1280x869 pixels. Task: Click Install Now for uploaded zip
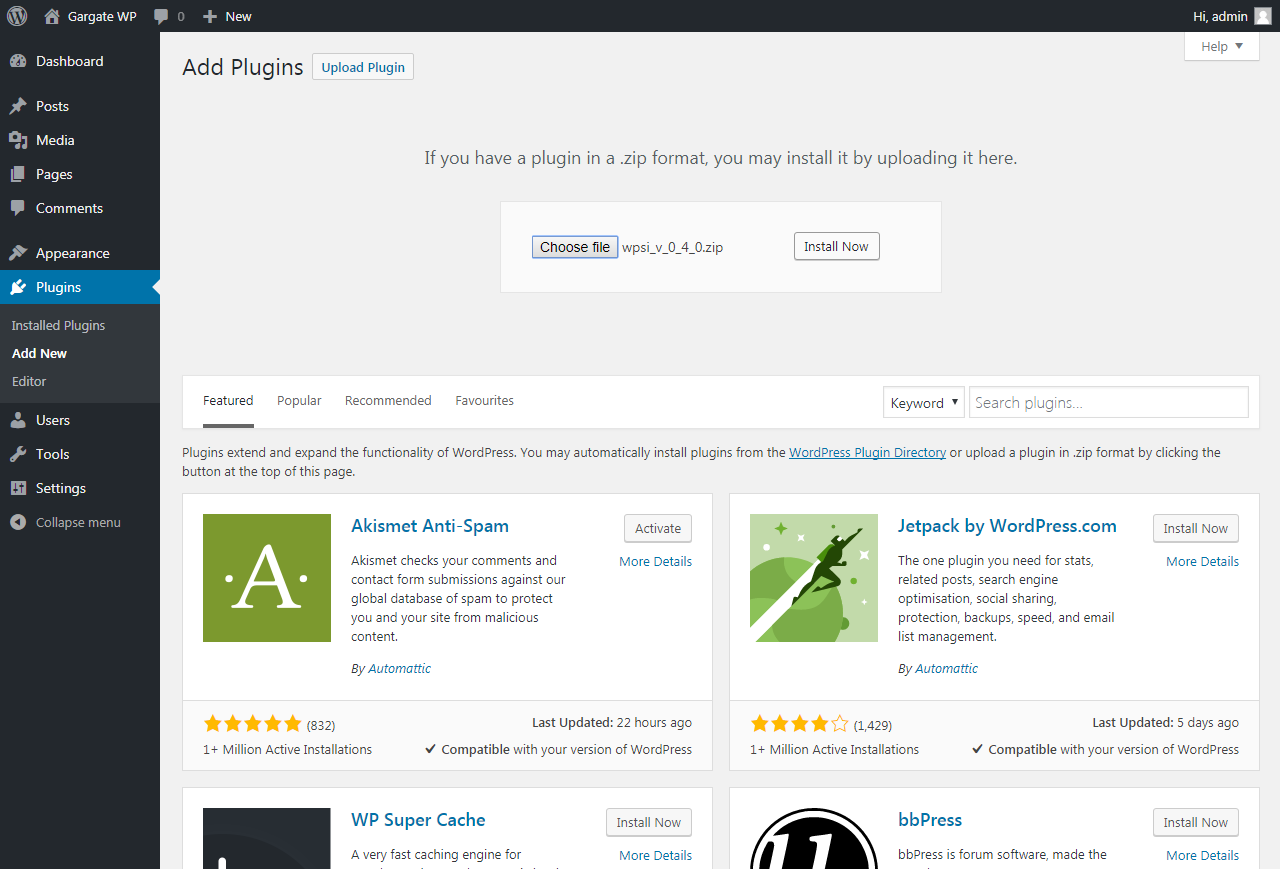(x=837, y=246)
